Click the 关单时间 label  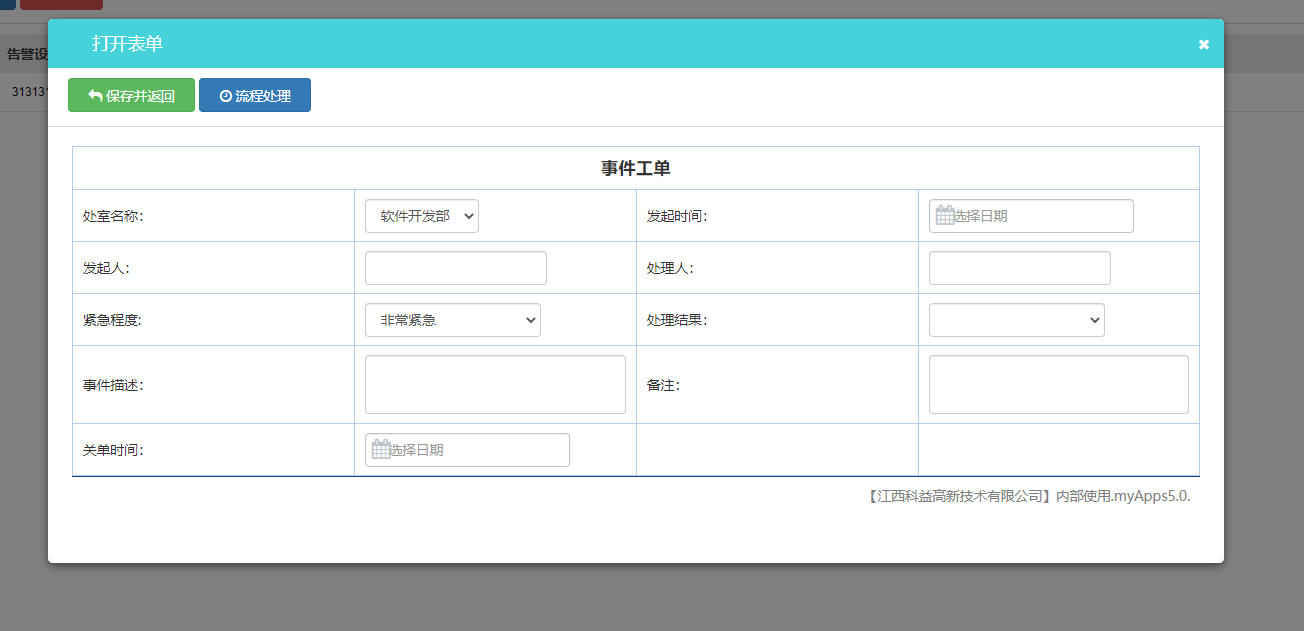pyautogui.click(x=113, y=450)
